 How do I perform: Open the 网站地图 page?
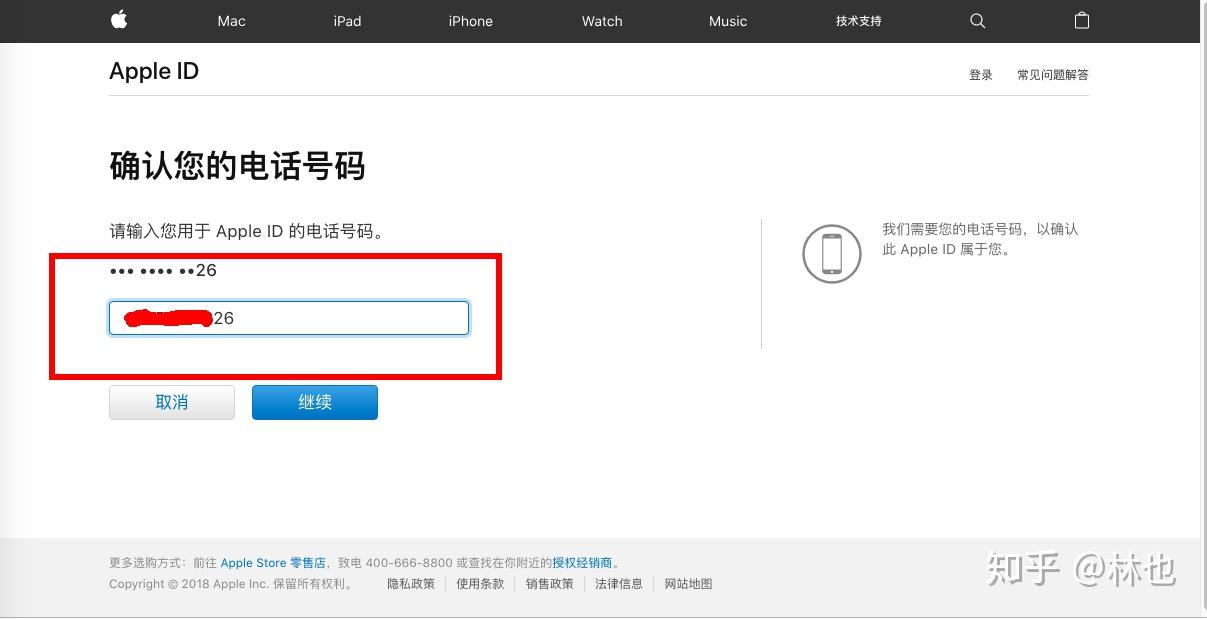coord(688,583)
